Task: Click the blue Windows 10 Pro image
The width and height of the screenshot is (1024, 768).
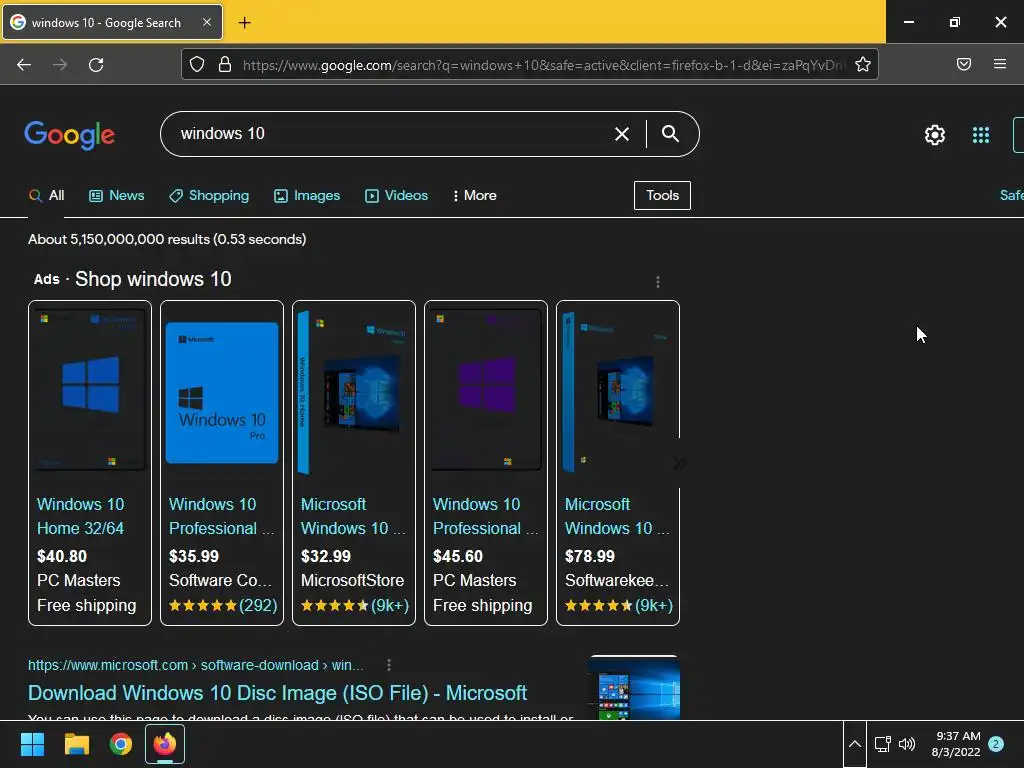Action: [222, 392]
